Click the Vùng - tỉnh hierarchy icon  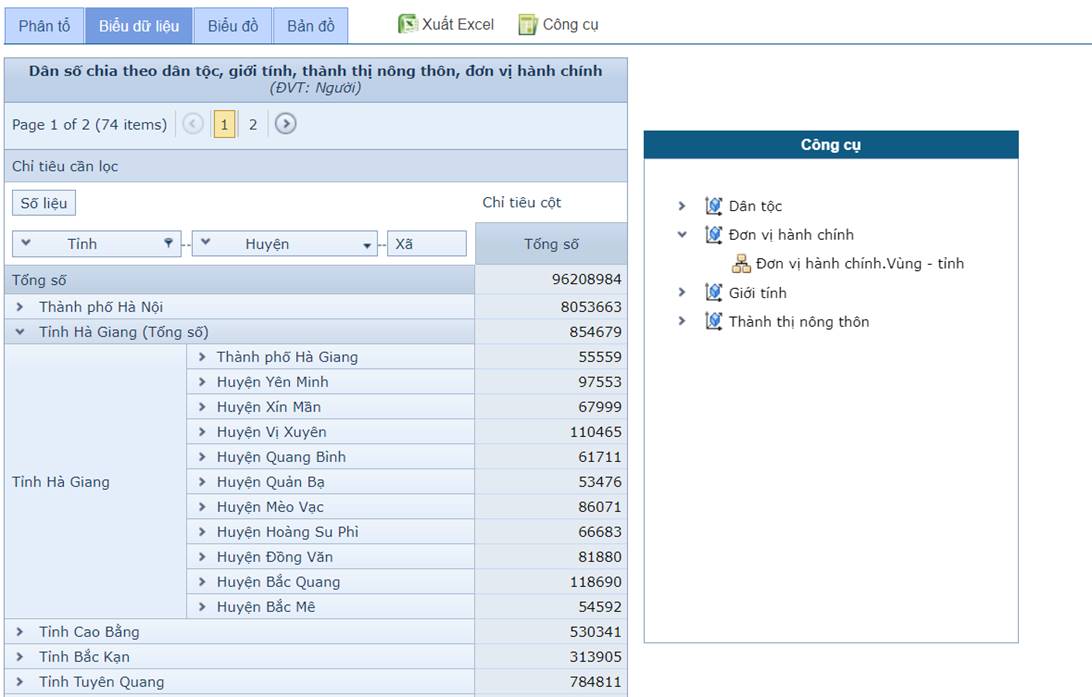(x=741, y=264)
